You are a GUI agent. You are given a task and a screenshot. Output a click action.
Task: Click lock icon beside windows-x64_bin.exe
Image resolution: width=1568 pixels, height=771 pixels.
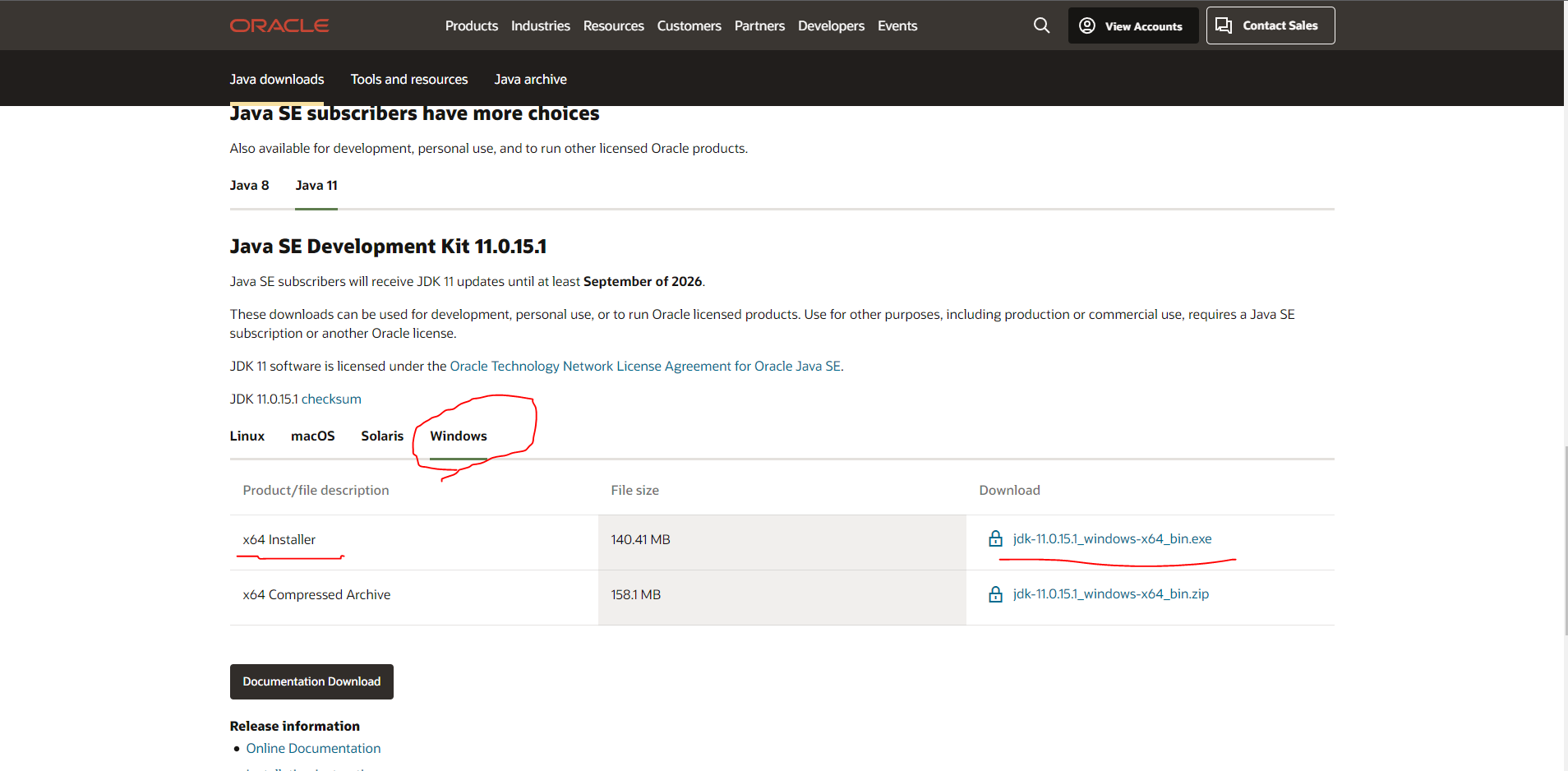tap(995, 539)
